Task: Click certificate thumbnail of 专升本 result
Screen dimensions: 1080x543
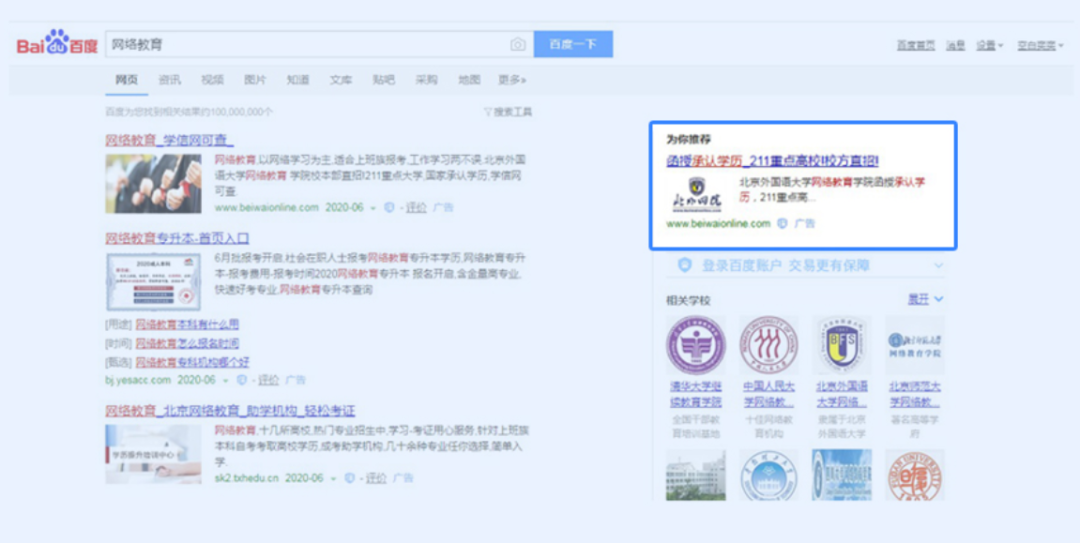Action: coord(154,282)
